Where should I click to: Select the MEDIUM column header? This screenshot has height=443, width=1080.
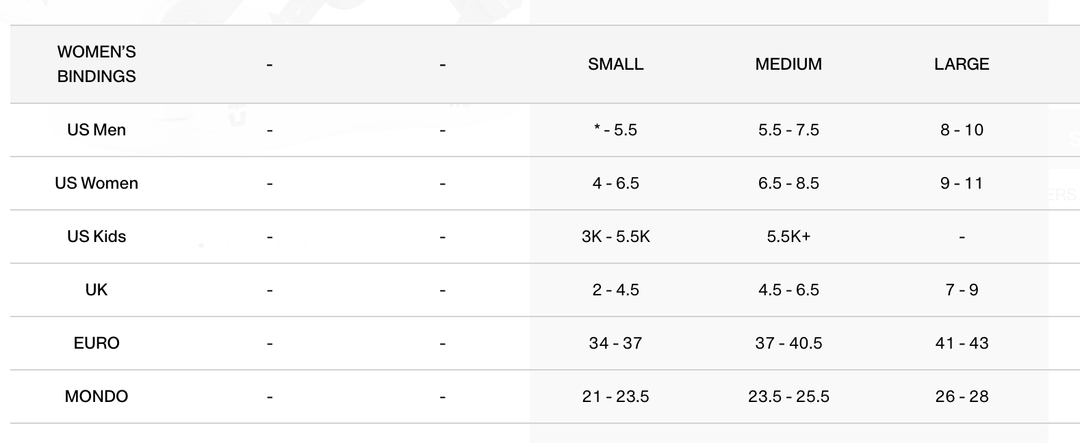[788, 64]
